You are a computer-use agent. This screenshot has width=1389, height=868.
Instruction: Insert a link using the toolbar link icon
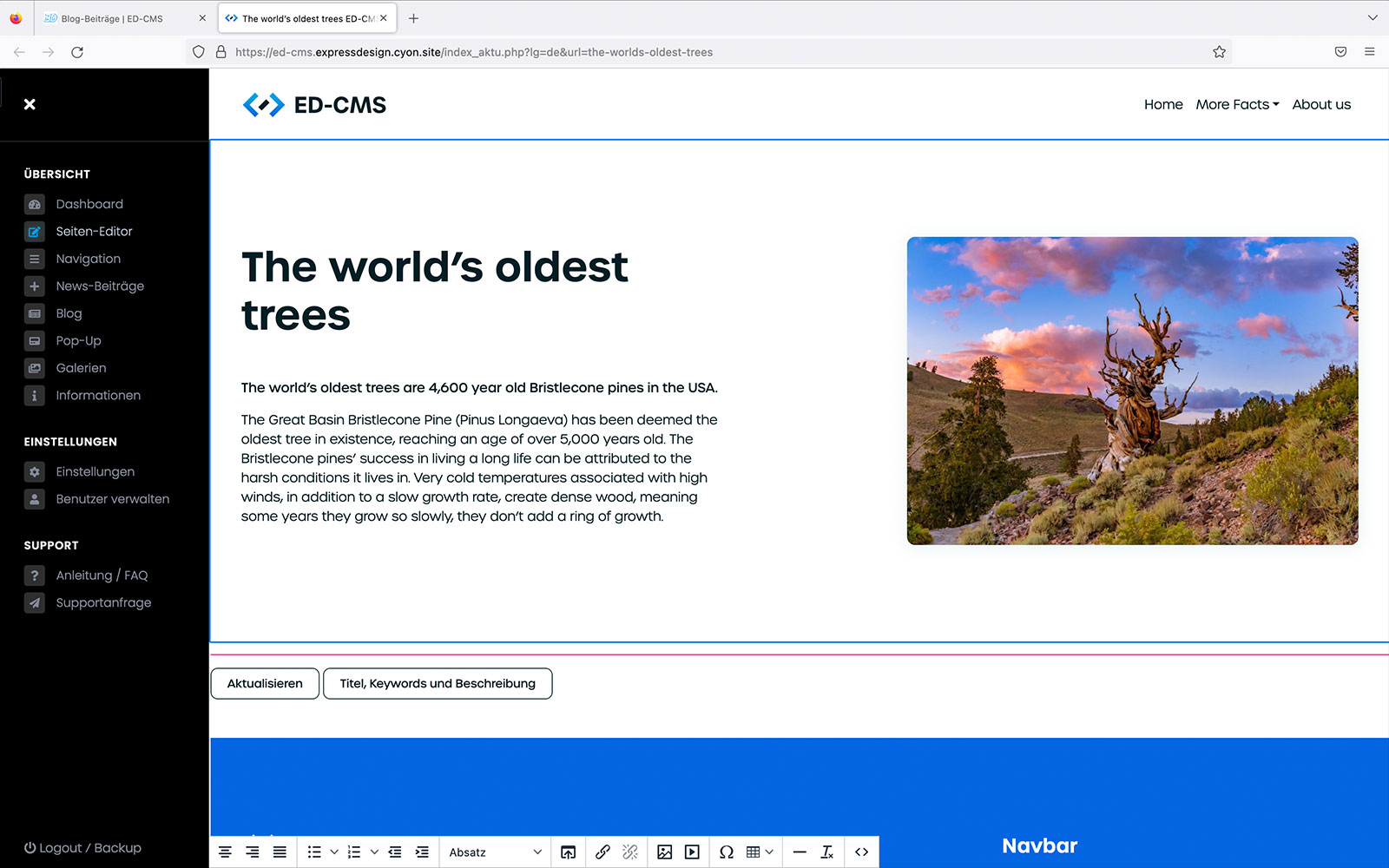[x=602, y=852]
